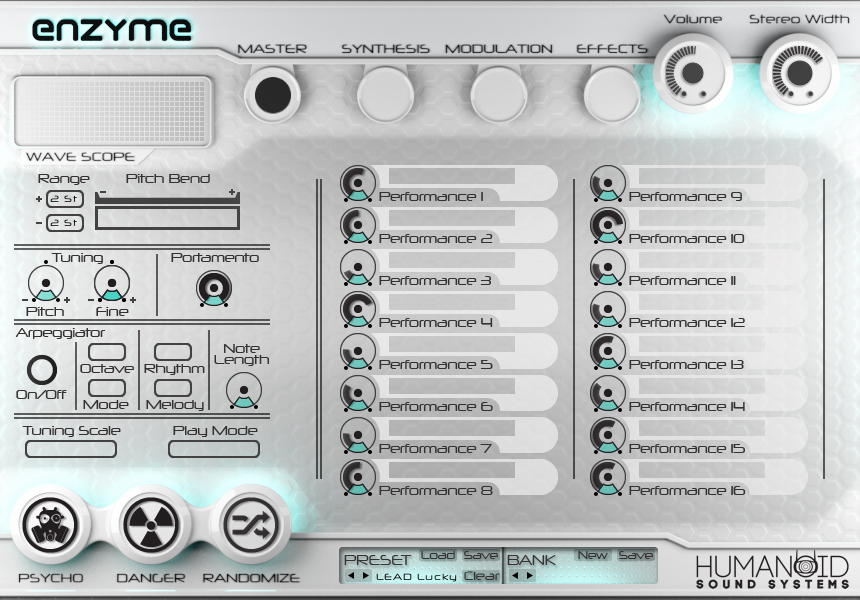
Task: Open the Play Mode dropdown
Action: click(x=214, y=449)
